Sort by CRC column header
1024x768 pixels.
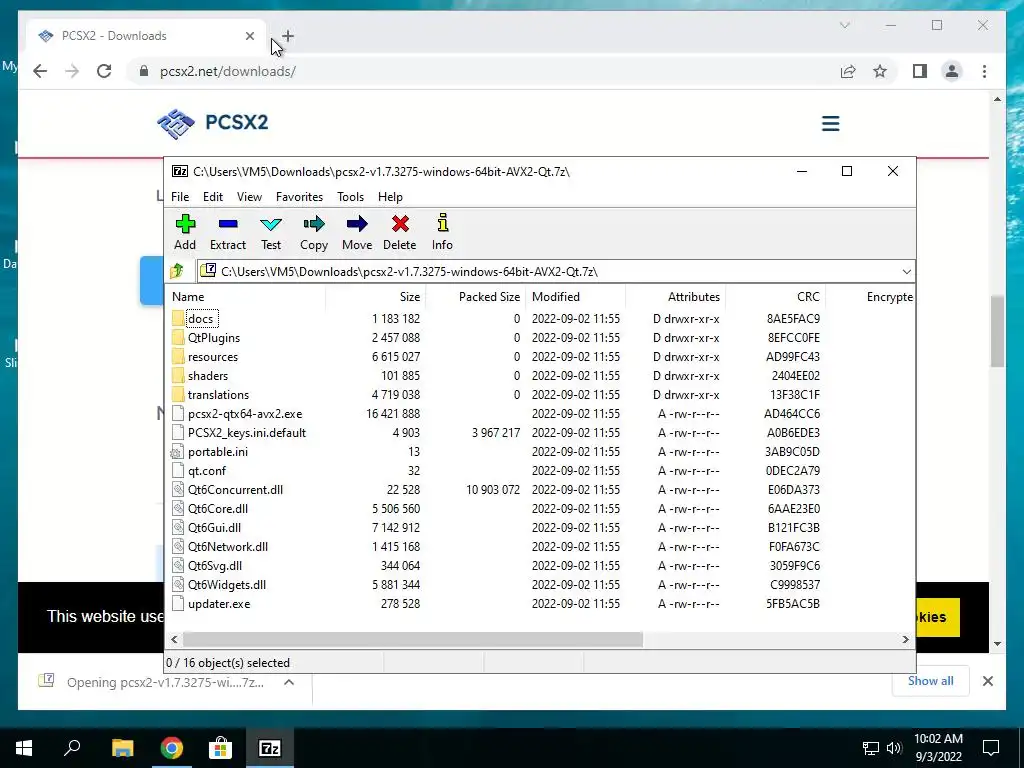click(776, 296)
